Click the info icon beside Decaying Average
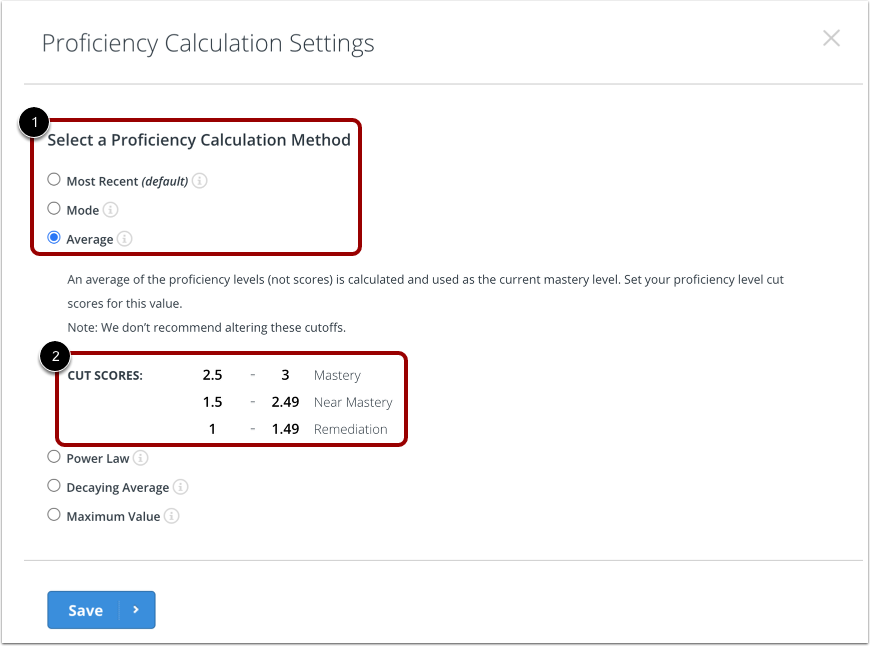 click(181, 487)
